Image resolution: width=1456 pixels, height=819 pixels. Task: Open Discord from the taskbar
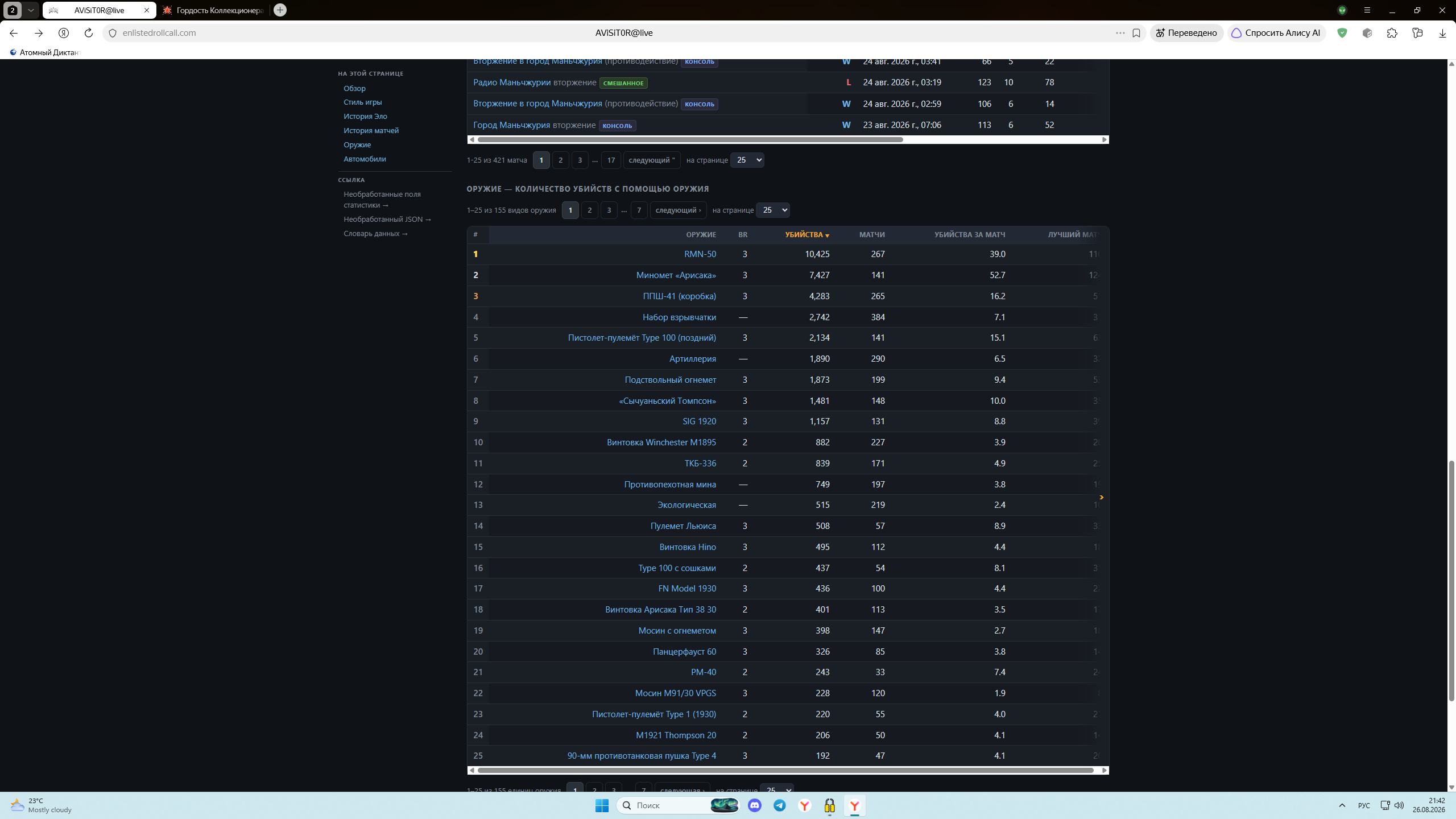755,805
